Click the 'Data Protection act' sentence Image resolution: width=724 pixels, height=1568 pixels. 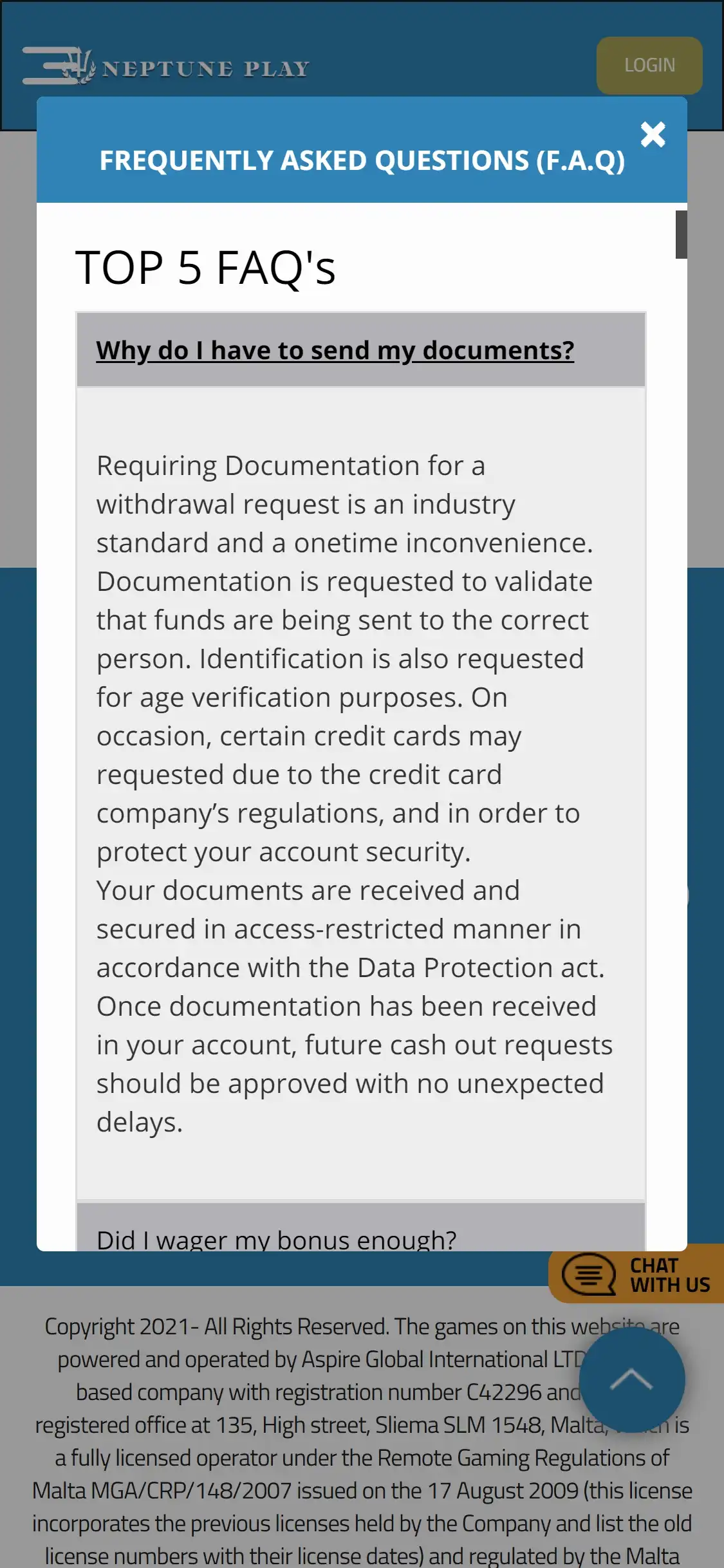click(350, 967)
